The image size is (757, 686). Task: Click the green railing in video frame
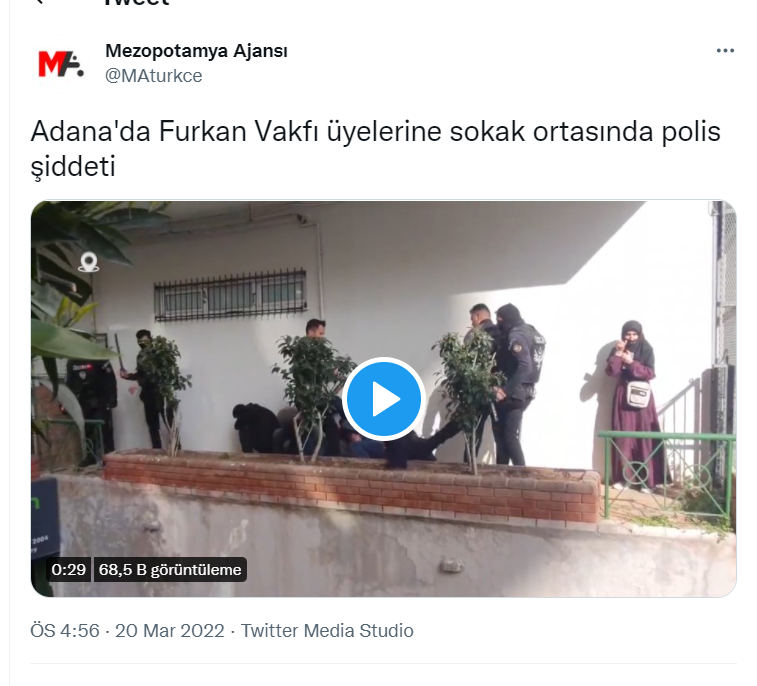click(667, 473)
